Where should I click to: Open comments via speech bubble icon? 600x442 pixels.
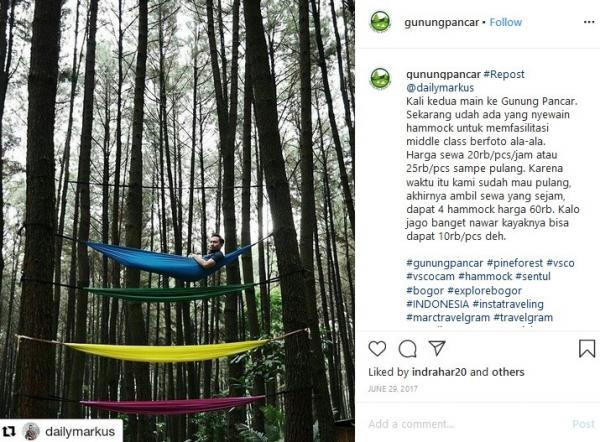[x=408, y=349]
